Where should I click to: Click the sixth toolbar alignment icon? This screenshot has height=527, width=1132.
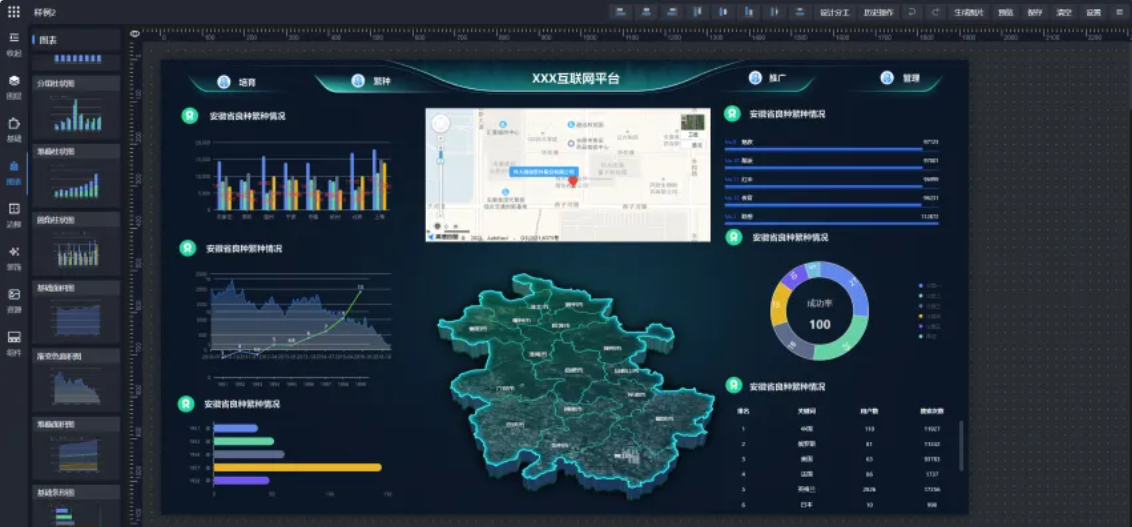pos(749,12)
